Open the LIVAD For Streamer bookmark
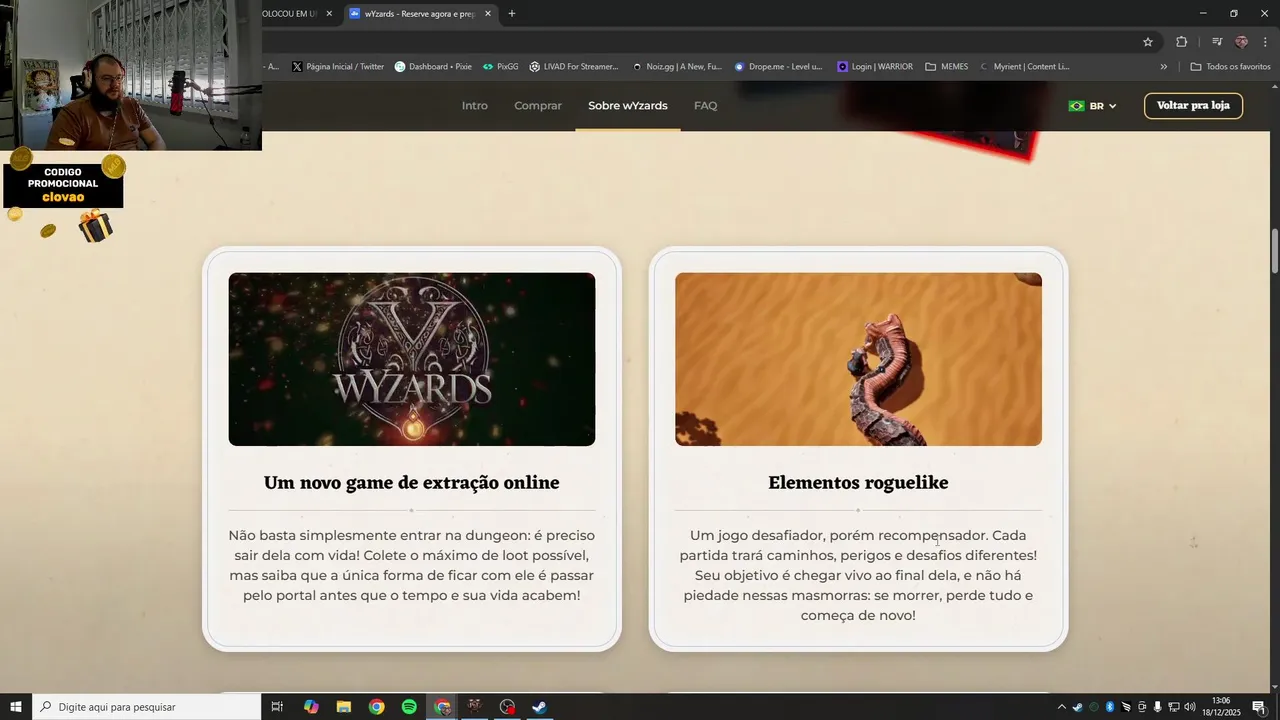This screenshot has width=1280, height=720. click(574, 67)
